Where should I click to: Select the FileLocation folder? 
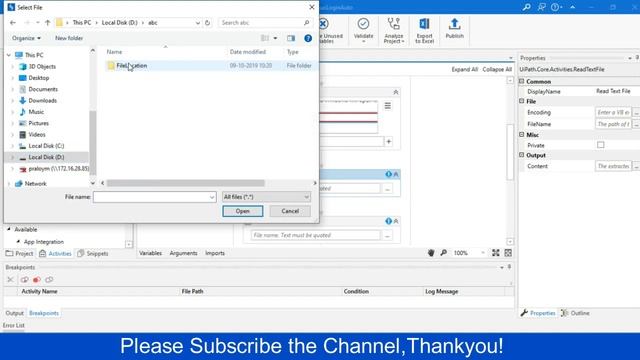click(131, 66)
